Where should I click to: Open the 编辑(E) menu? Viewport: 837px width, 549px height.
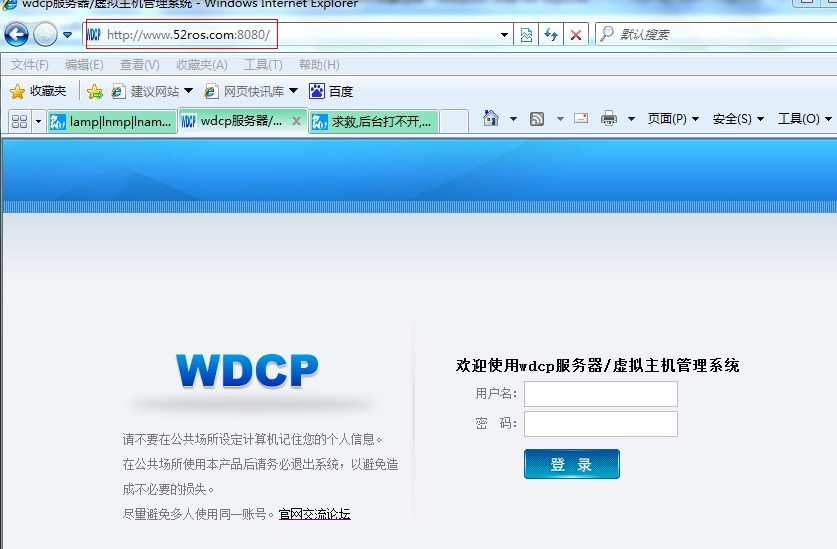click(x=84, y=65)
